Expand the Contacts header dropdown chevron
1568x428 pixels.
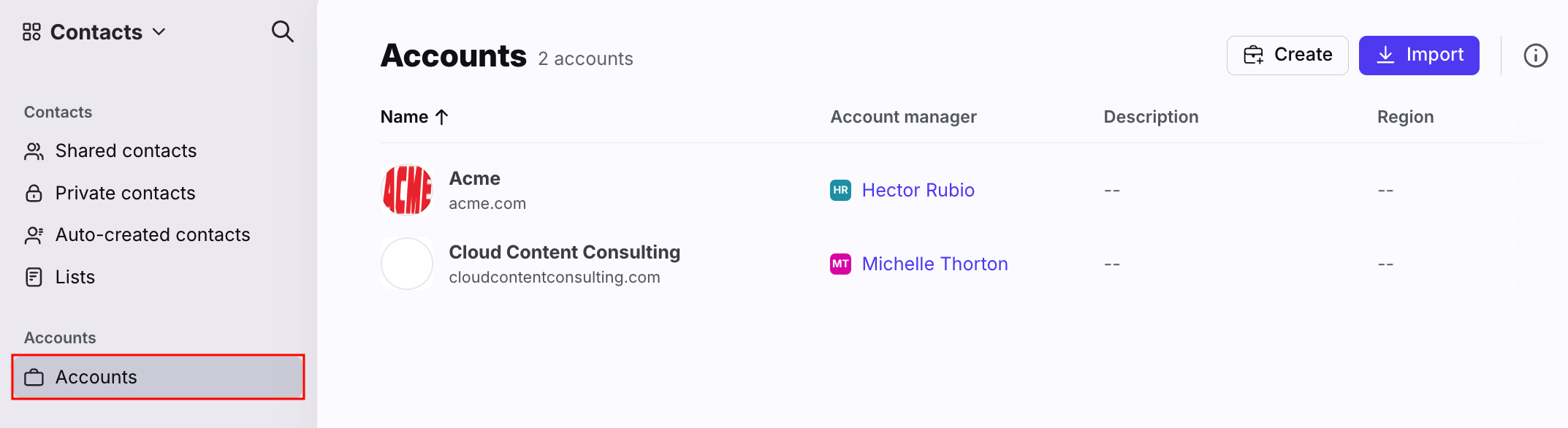159,32
